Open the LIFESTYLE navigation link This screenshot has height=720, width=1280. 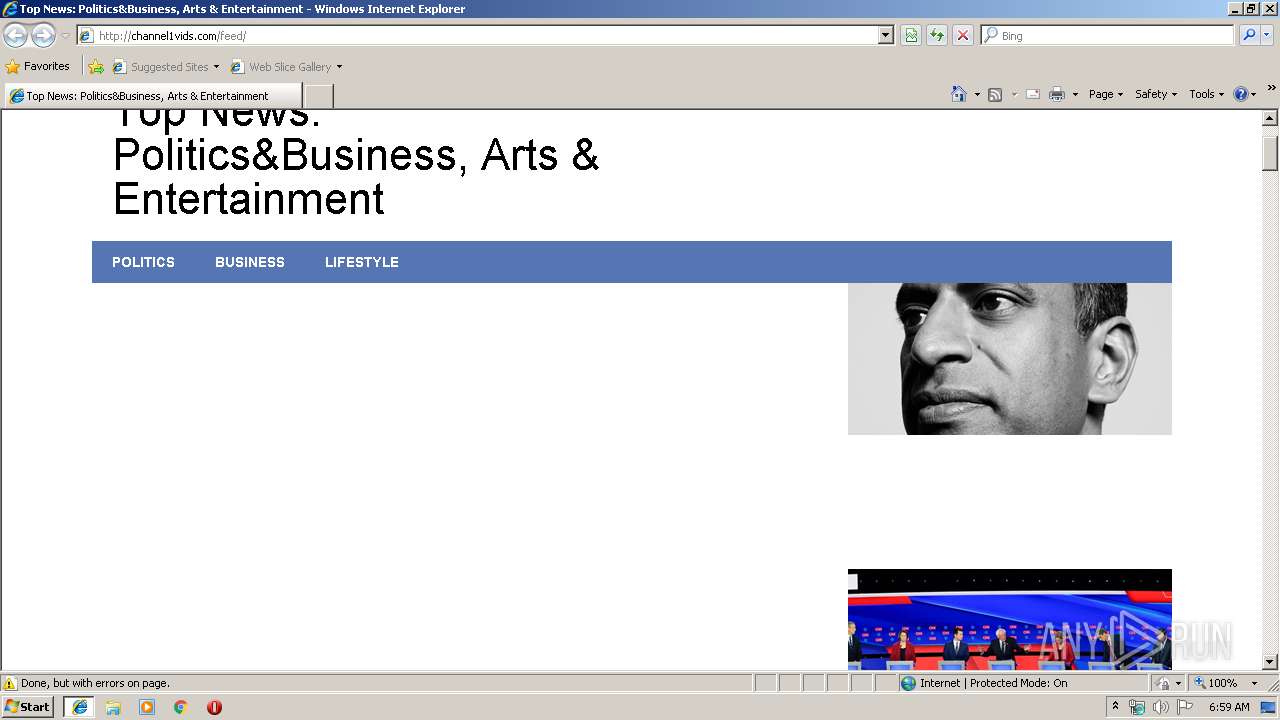click(362, 262)
